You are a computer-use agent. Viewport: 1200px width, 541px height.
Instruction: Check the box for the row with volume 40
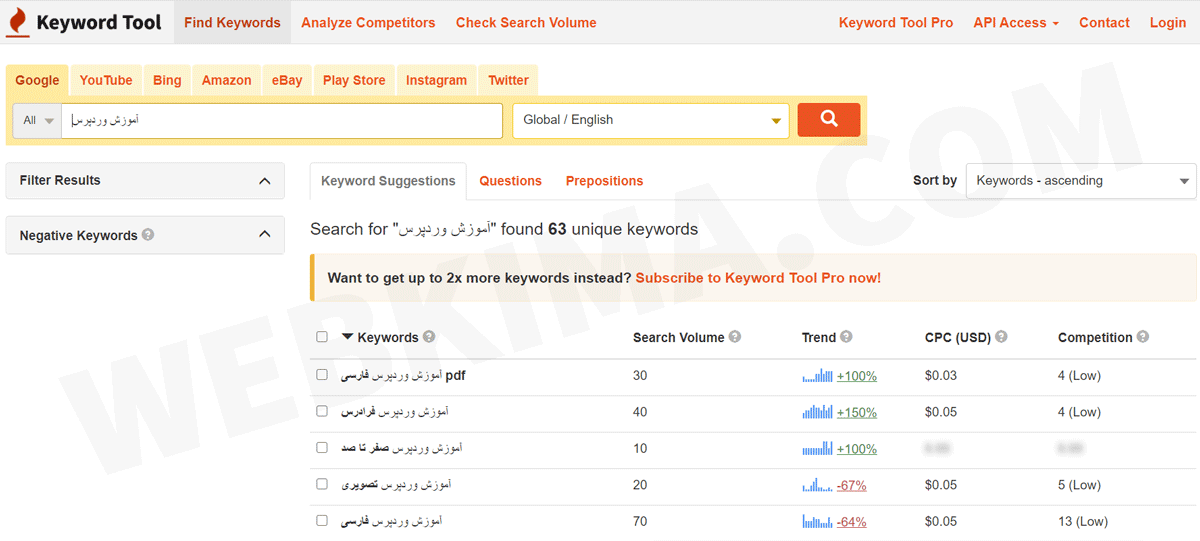322,411
